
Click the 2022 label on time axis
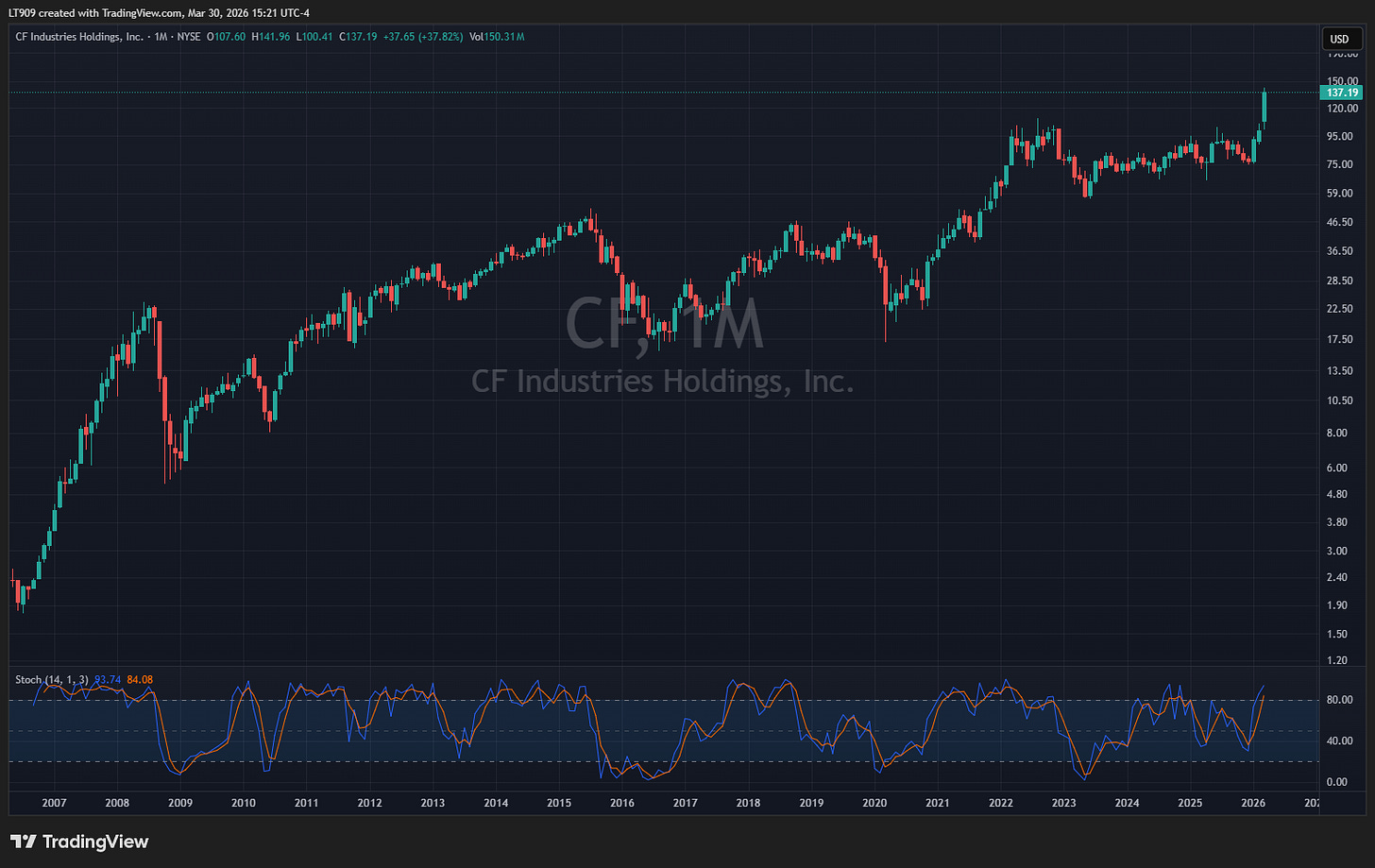(x=1001, y=803)
